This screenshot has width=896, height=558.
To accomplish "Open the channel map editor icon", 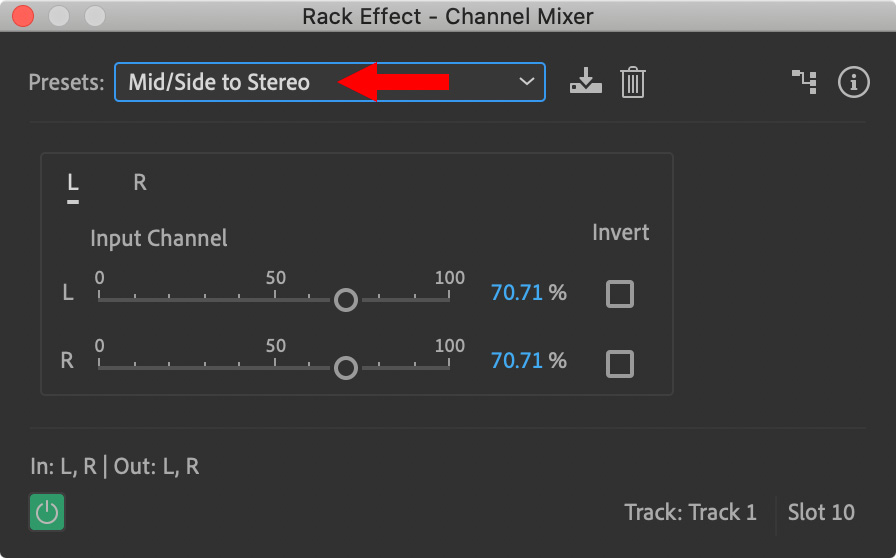I will [x=804, y=82].
